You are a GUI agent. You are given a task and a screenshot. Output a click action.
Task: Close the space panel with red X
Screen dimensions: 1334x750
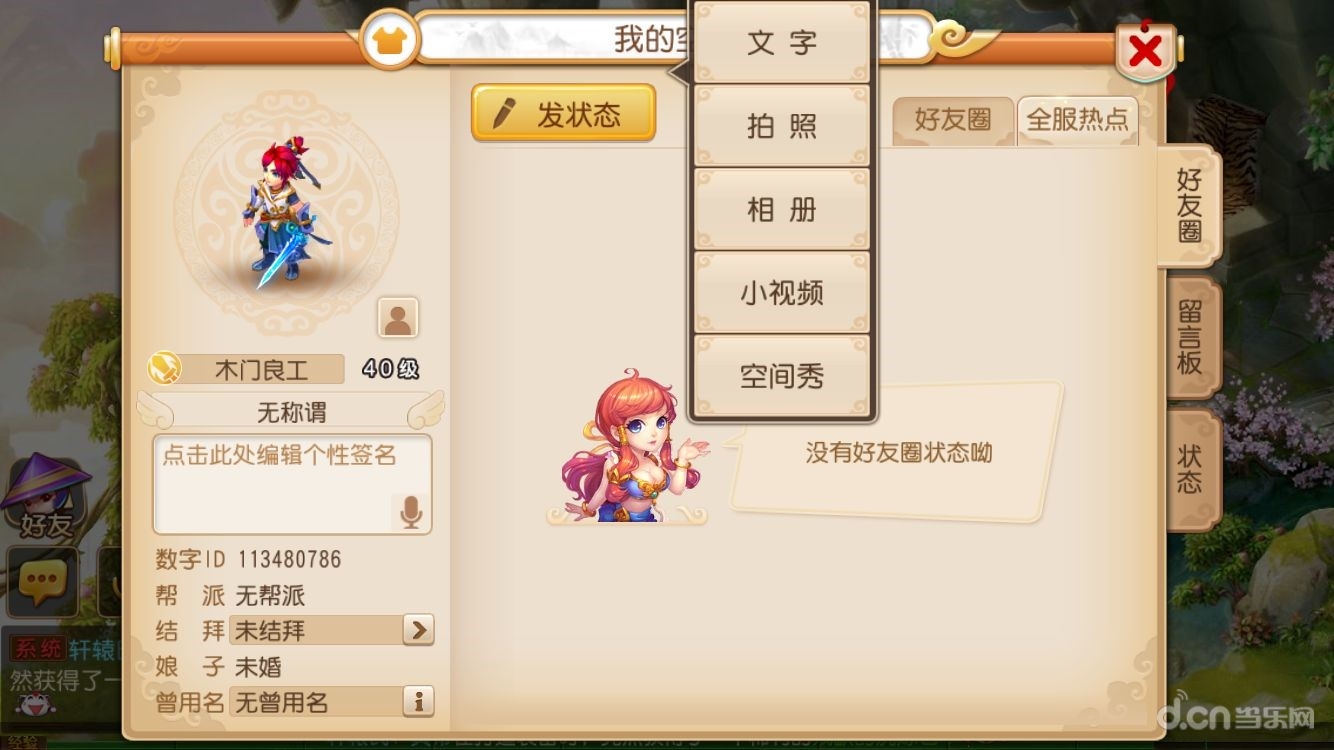point(1145,49)
